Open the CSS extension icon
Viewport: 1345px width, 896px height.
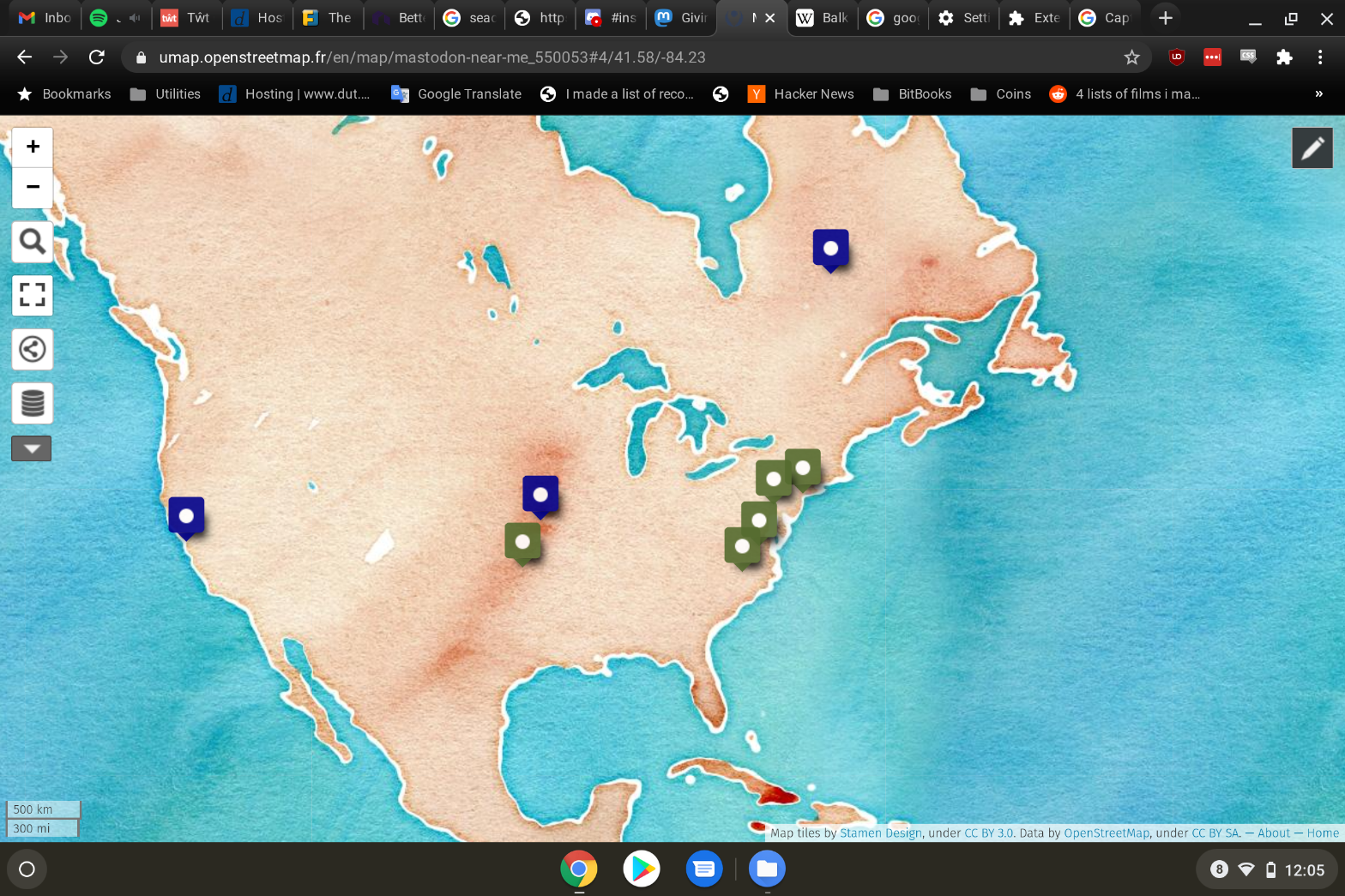[1248, 57]
